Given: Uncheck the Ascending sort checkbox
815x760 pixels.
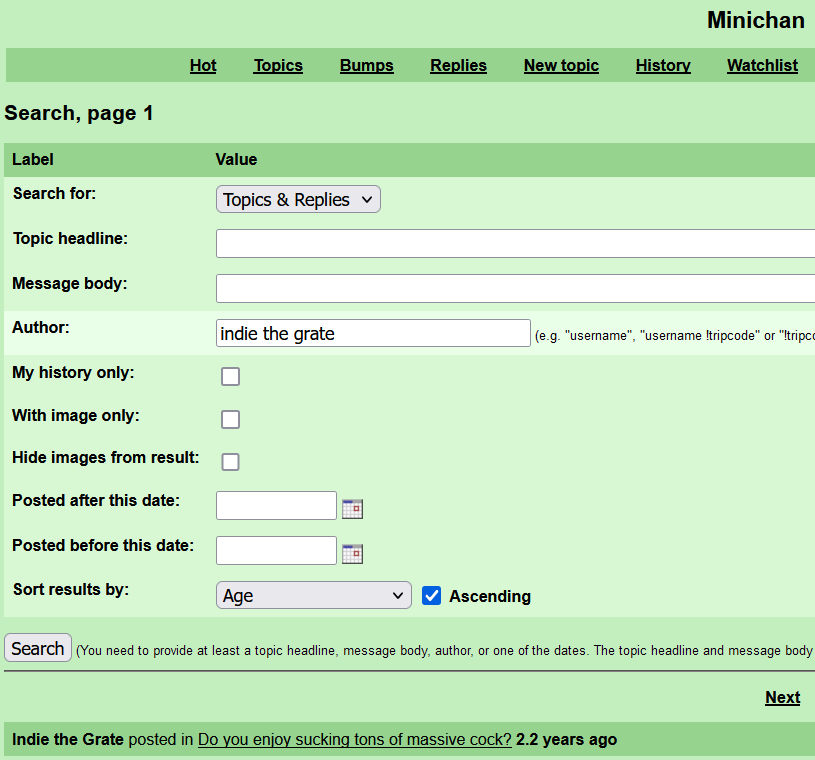Looking at the screenshot, I should pos(432,596).
